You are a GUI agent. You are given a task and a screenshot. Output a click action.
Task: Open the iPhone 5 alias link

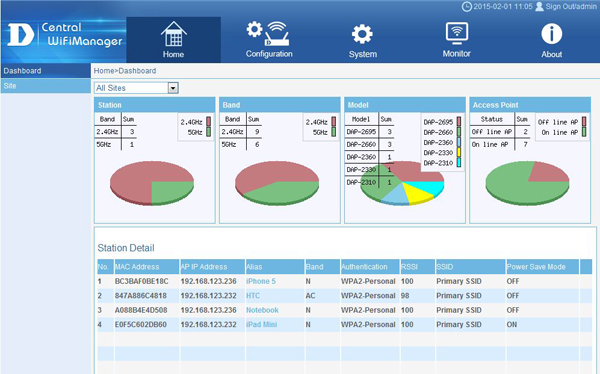[261, 281]
